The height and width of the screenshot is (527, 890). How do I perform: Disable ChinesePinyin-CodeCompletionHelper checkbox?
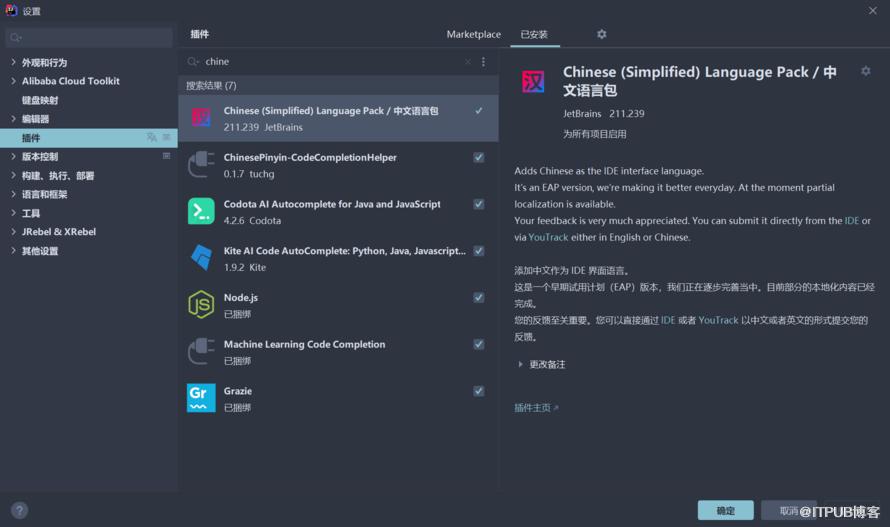coord(479,157)
